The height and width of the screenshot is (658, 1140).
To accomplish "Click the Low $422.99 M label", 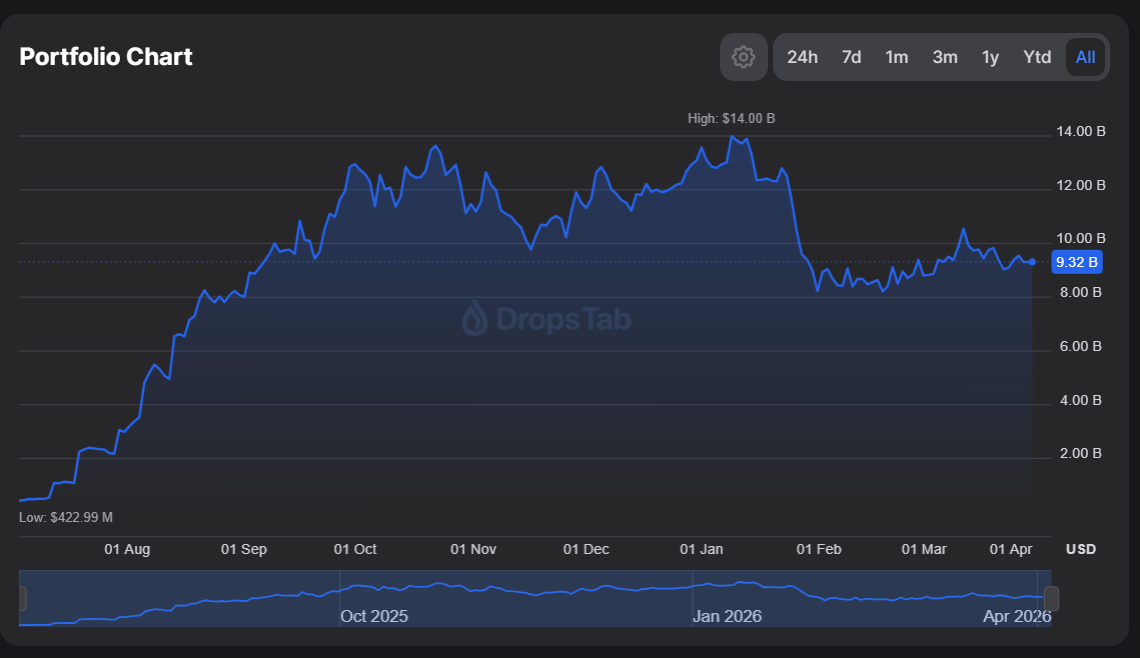I will [x=66, y=517].
